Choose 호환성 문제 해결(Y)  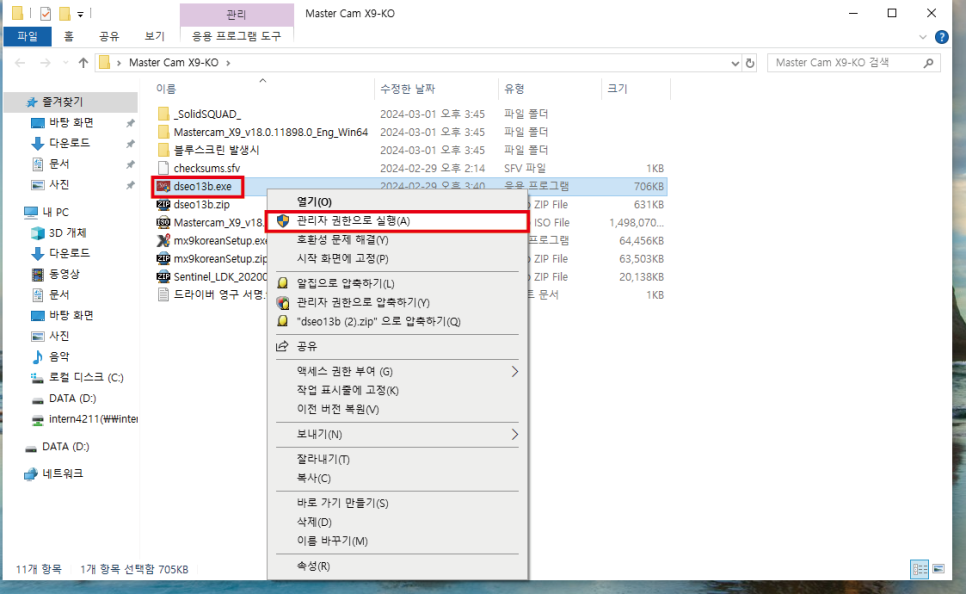pos(397,240)
